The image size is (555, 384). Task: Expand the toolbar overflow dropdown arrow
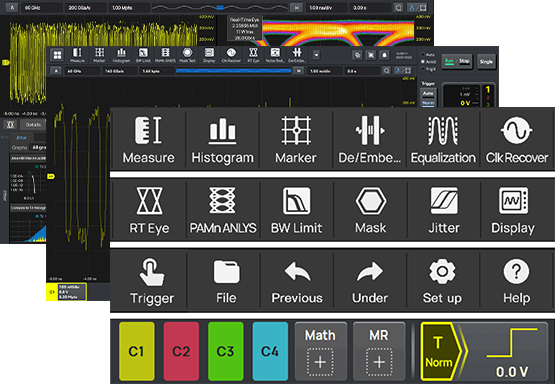coord(316,55)
